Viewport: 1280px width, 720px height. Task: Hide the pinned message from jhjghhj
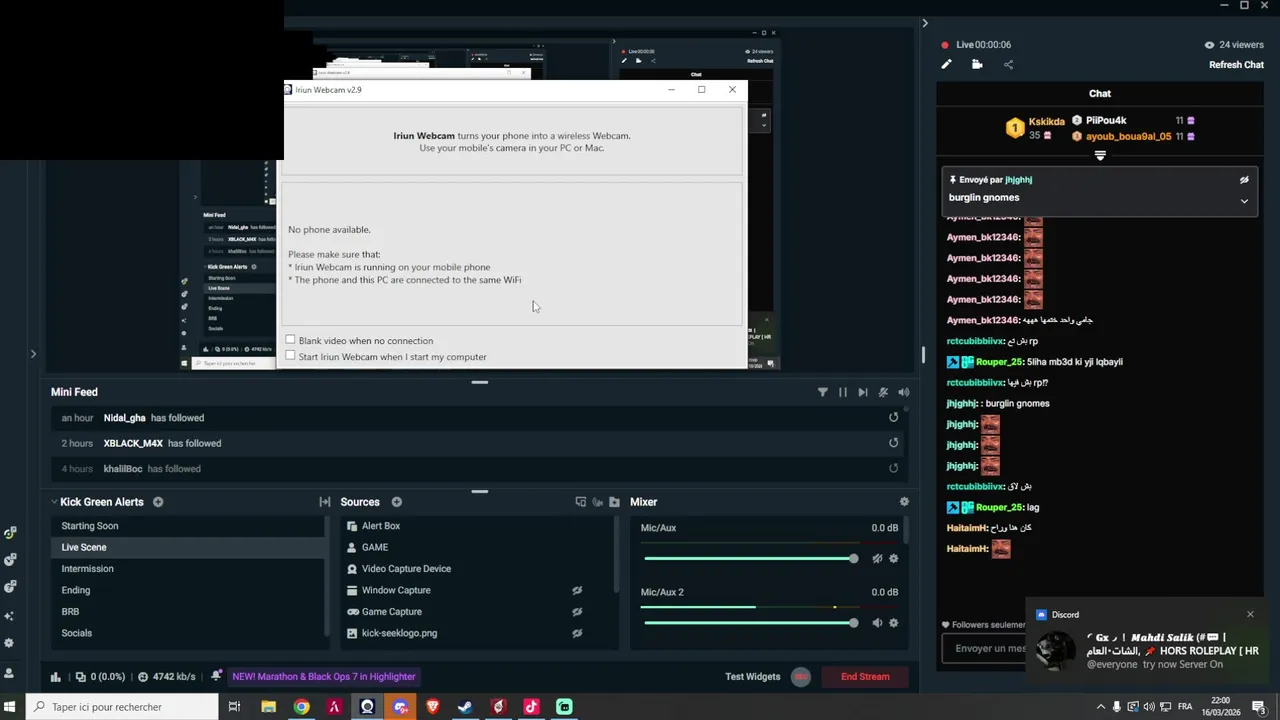(1244, 180)
